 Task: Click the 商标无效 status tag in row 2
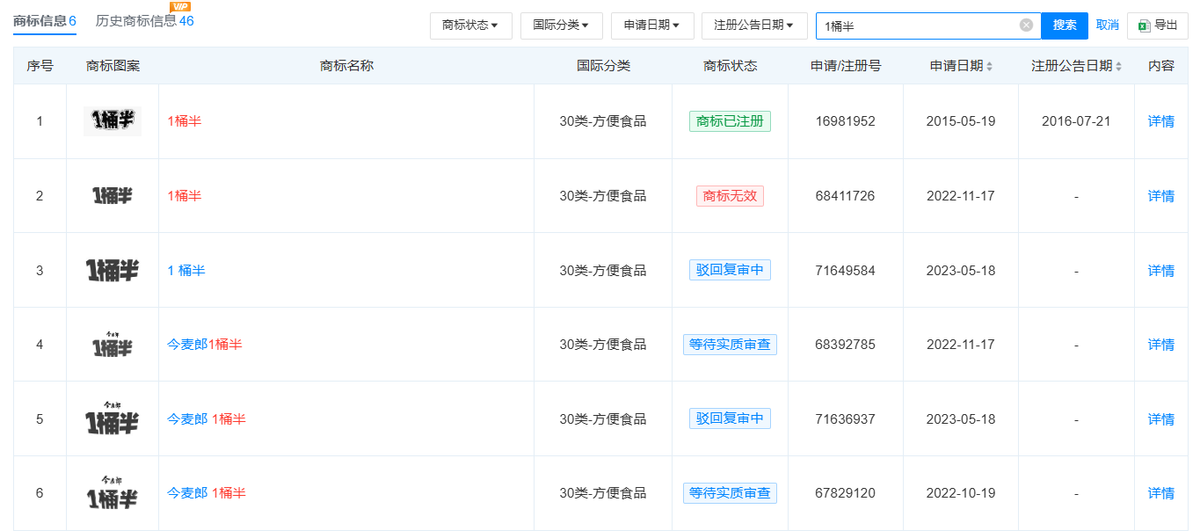730,196
